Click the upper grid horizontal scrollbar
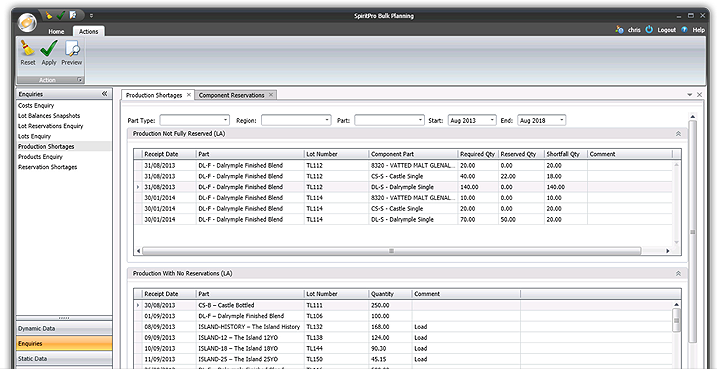 pos(391,251)
